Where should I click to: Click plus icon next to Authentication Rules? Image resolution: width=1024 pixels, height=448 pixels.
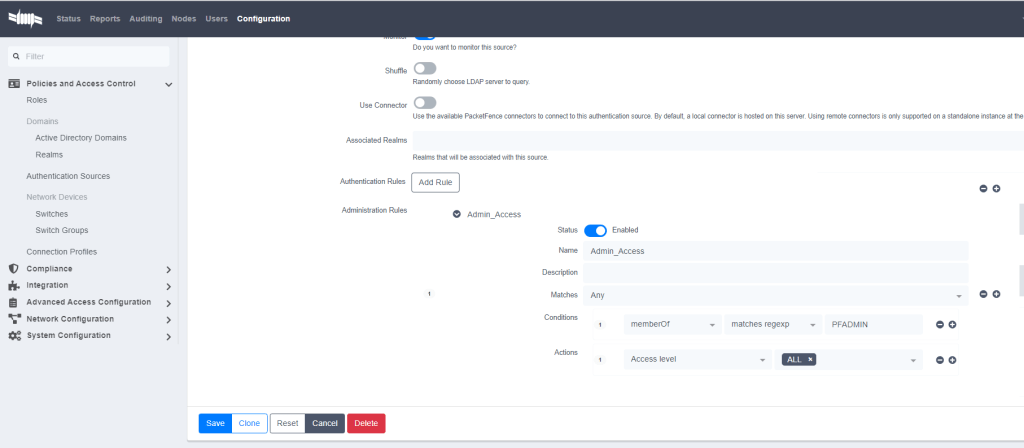[x=996, y=188]
